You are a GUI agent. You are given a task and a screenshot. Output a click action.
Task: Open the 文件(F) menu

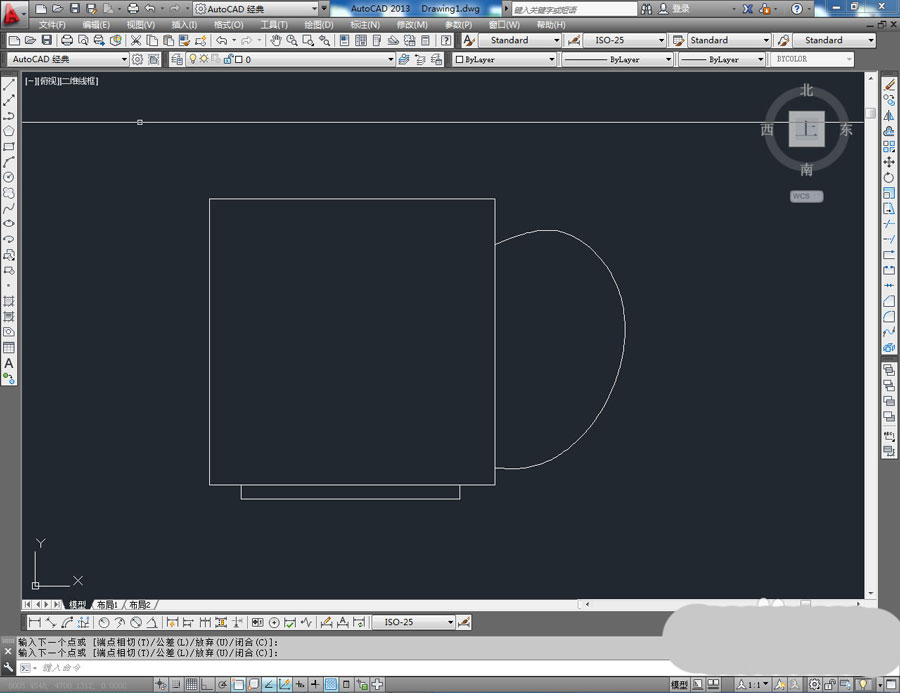[52, 25]
